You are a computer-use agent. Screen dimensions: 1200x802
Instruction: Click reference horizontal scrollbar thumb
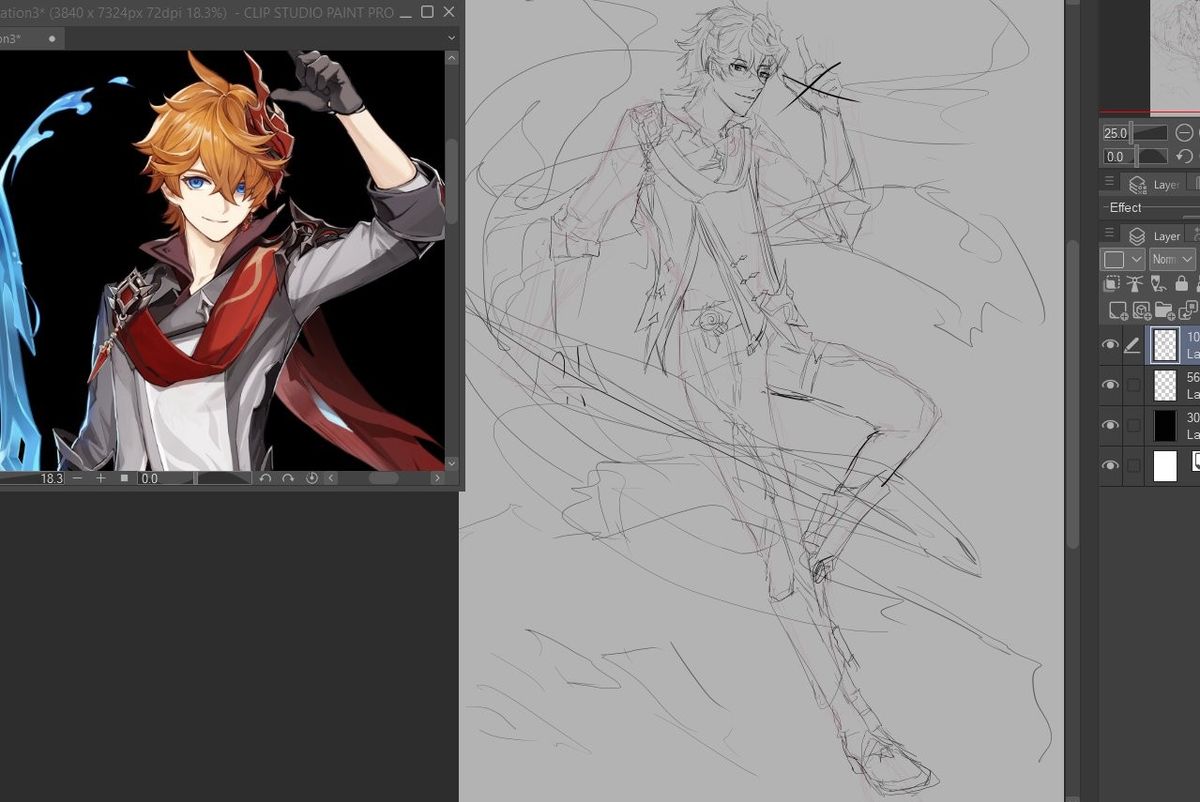384,479
